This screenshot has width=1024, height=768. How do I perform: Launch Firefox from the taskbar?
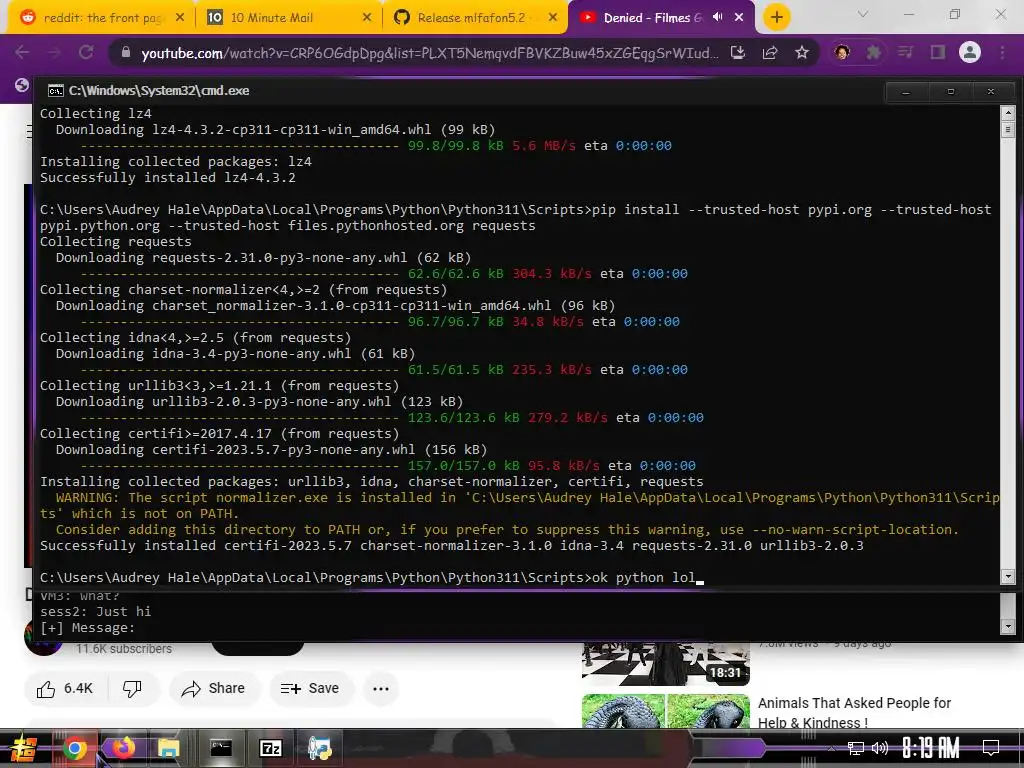(123, 748)
